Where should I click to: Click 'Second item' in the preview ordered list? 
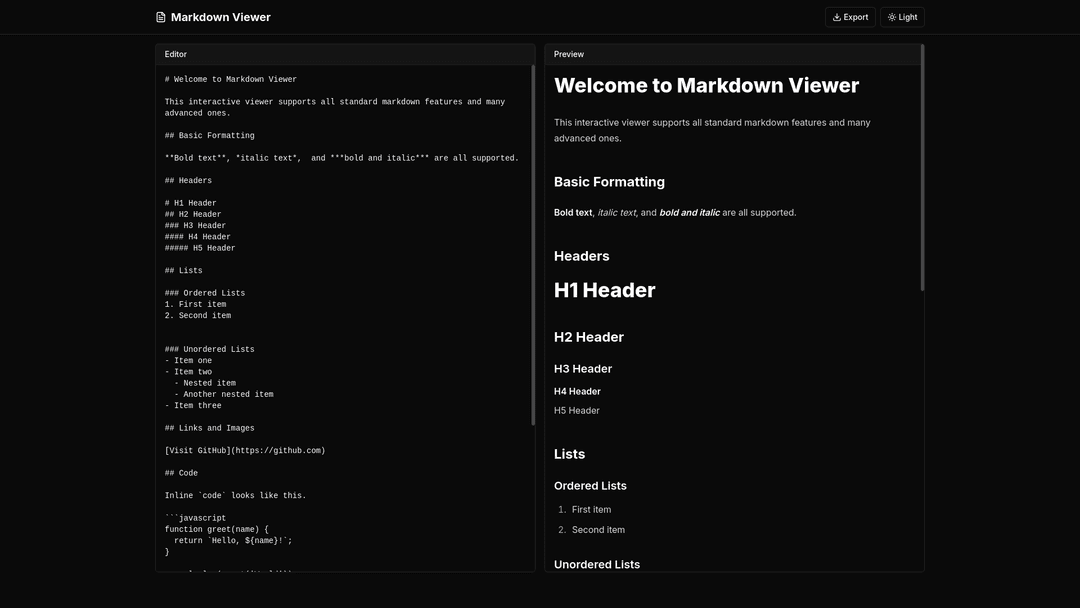[x=598, y=530]
